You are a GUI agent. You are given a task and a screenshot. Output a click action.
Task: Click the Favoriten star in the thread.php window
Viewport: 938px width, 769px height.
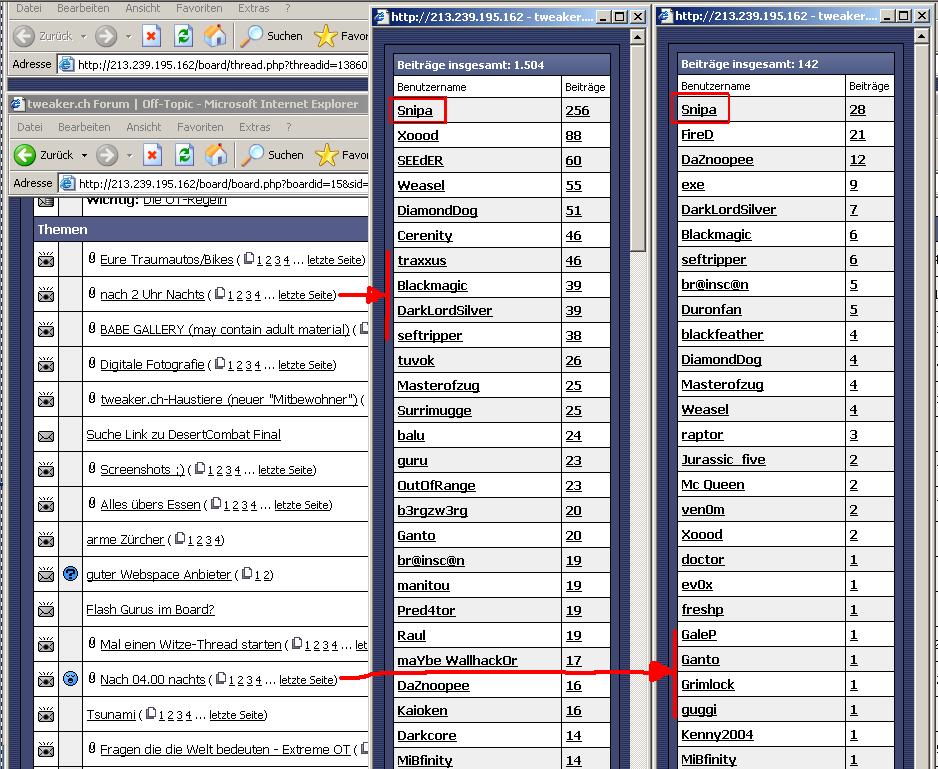pos(326,36)
